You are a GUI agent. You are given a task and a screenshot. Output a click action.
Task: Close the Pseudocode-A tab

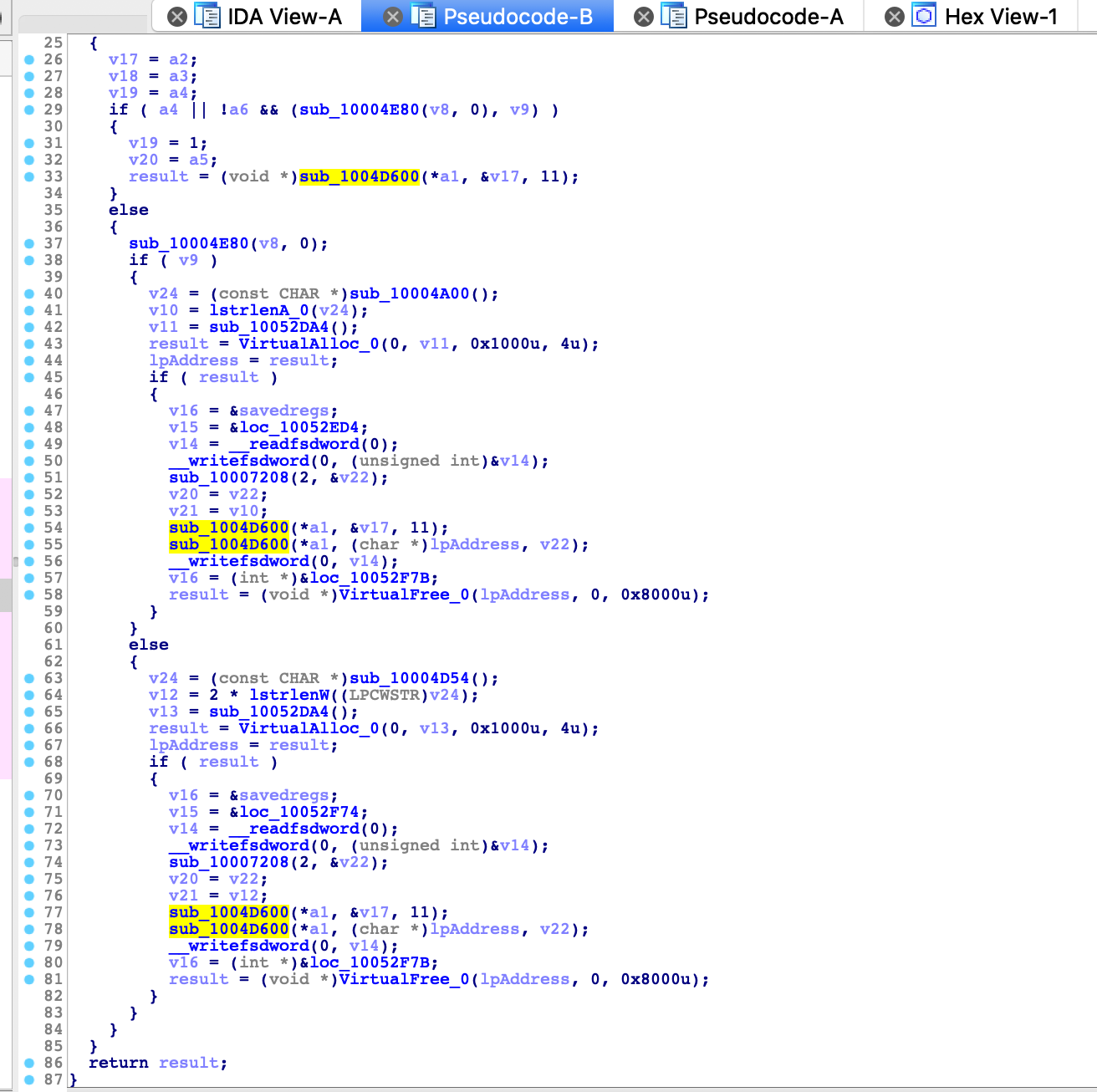644,17
